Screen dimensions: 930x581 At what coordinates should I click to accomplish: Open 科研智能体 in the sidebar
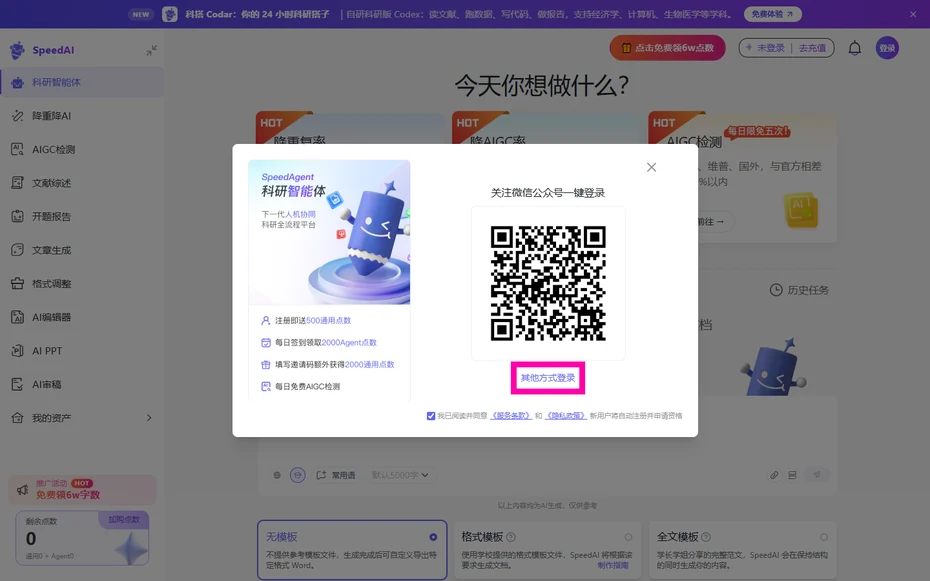82,82
